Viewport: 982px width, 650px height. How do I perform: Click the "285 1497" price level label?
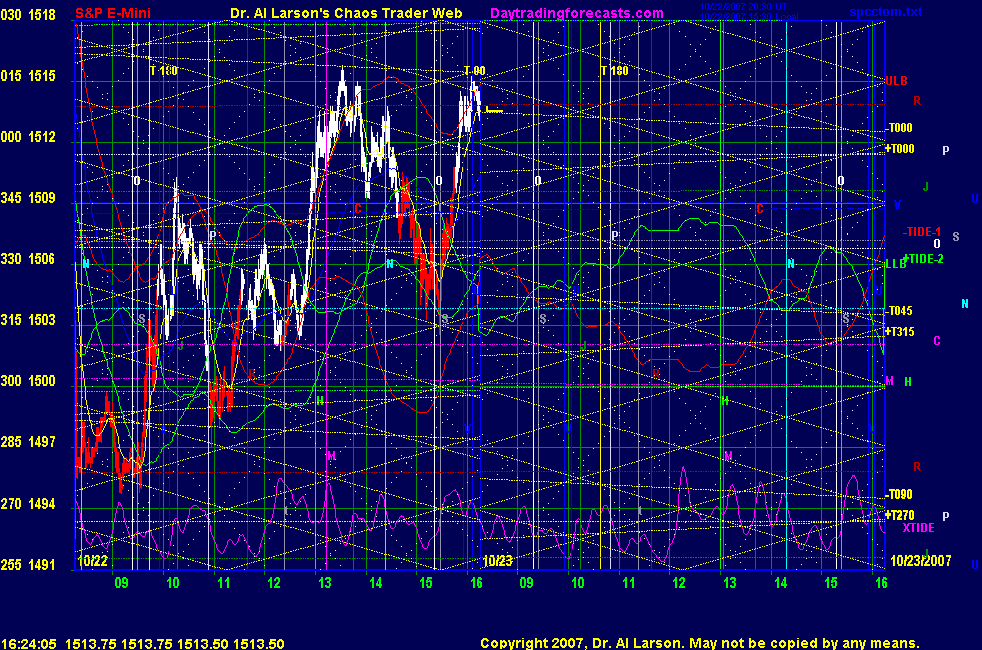[28, 441]
